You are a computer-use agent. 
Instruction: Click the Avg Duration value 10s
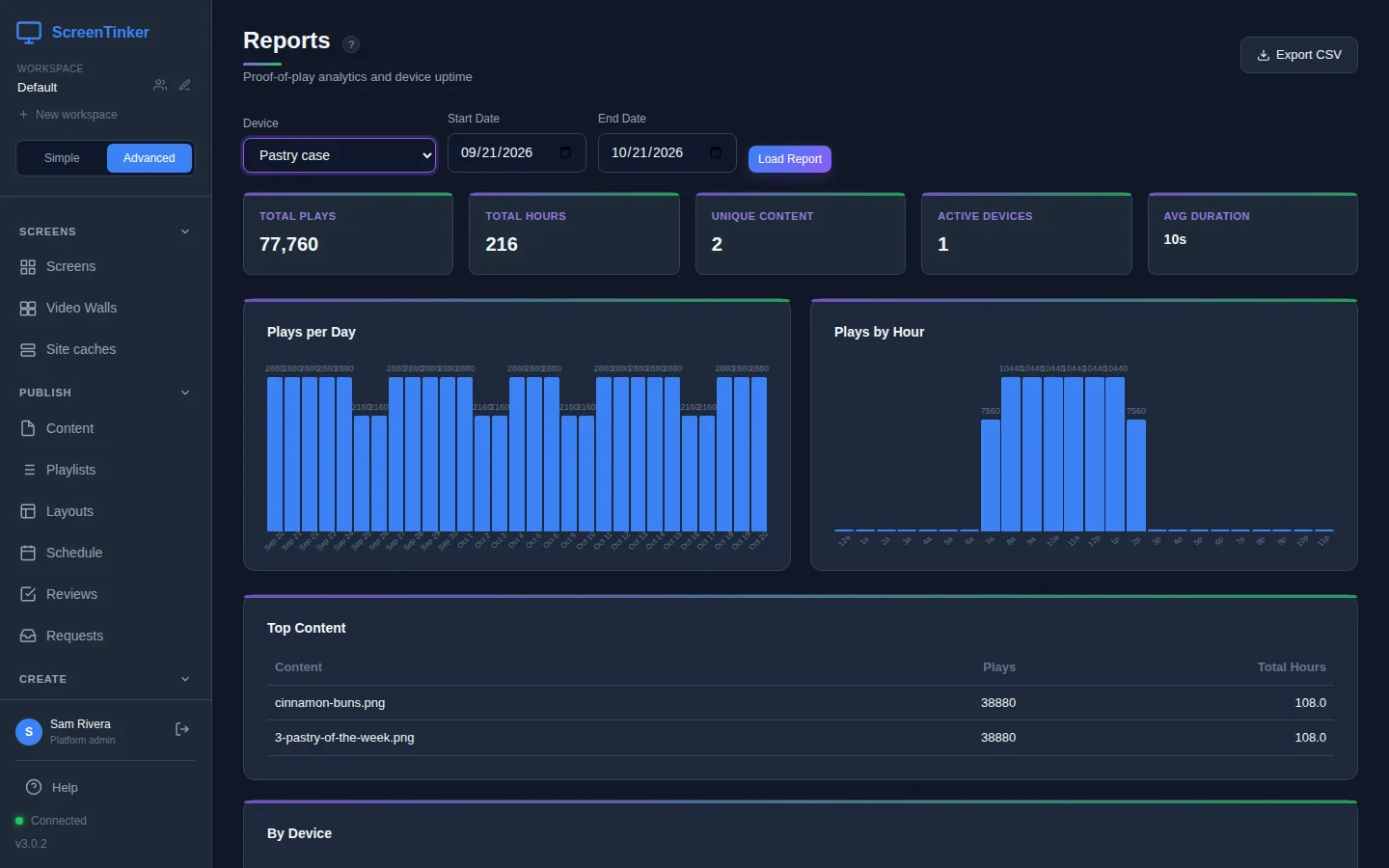click(x=1175, y=239)
